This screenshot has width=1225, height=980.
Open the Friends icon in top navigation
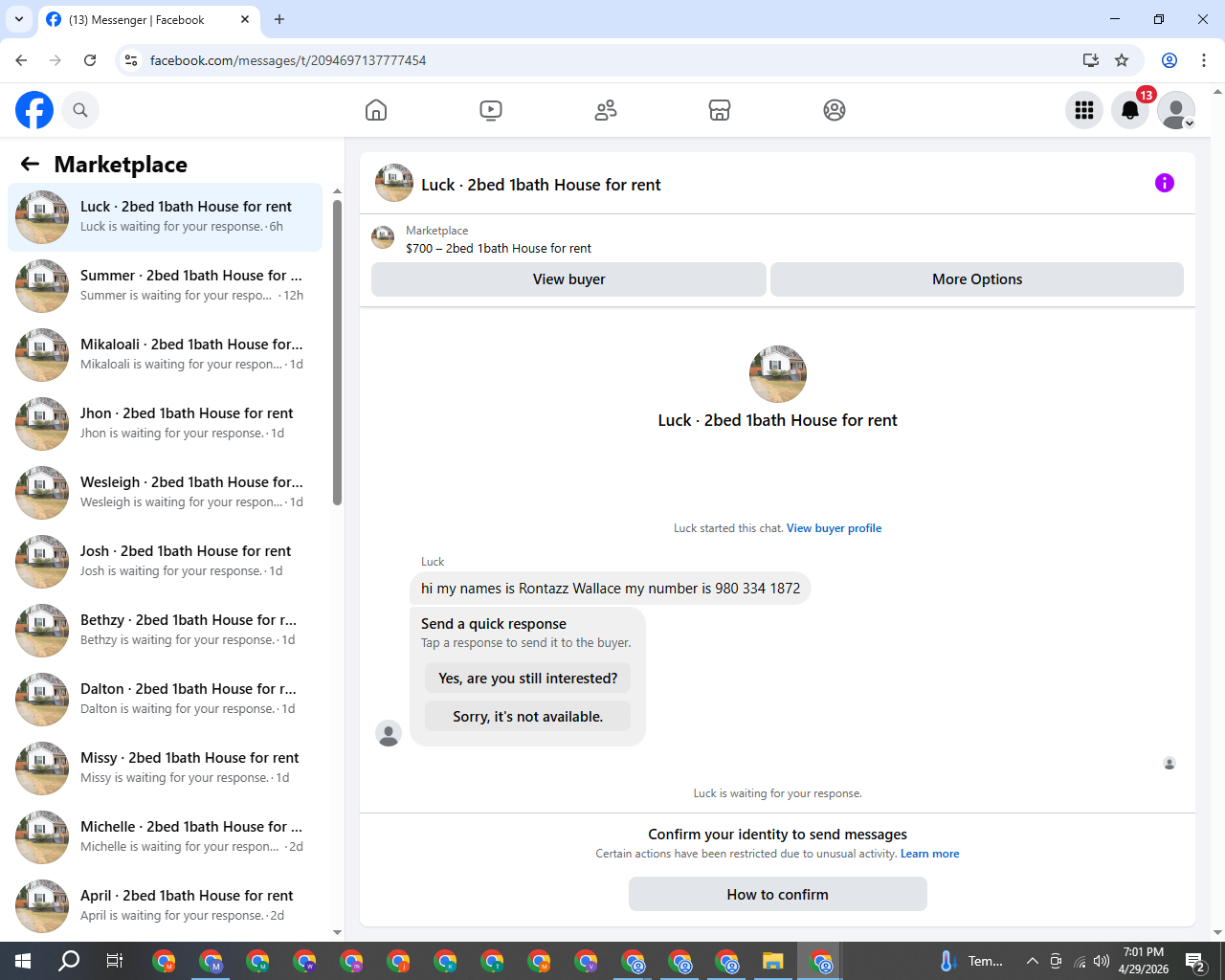pyautogui.click(x=606, y=110)
